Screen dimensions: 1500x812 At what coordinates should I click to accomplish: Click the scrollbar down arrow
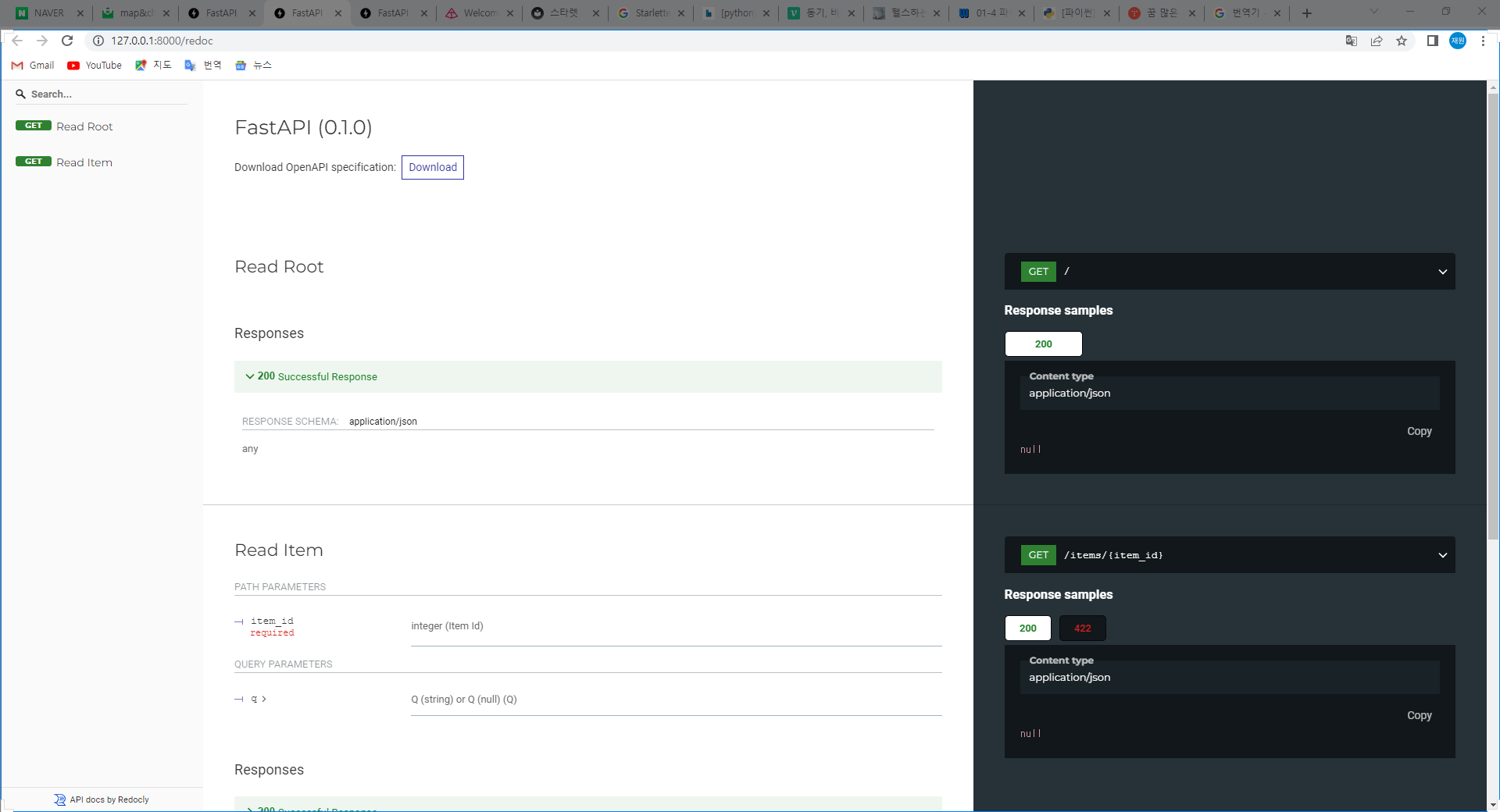(x=1493, y=805)
